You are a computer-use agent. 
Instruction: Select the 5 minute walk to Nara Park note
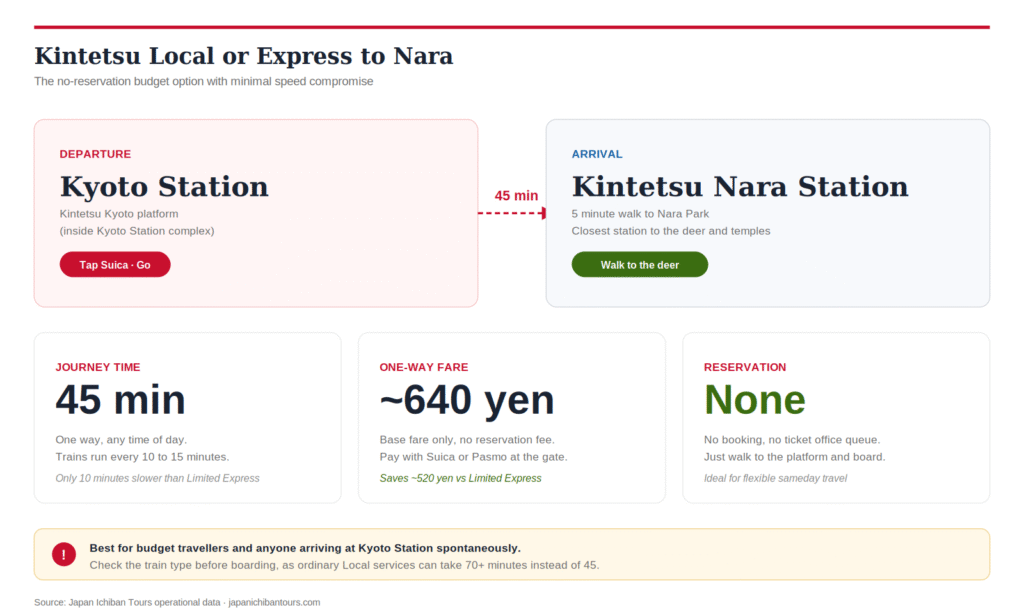point(640,213)
